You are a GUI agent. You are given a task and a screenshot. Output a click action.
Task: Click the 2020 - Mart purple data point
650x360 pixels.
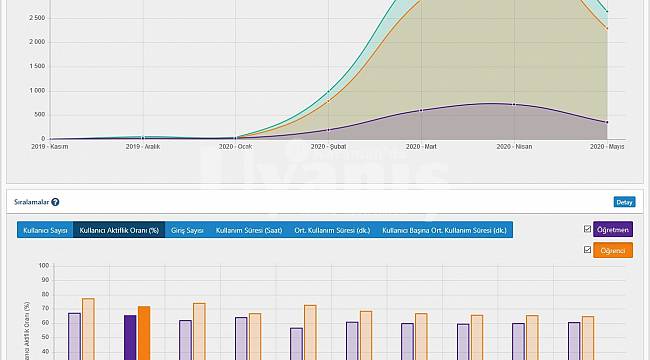[x=421, y=110]
